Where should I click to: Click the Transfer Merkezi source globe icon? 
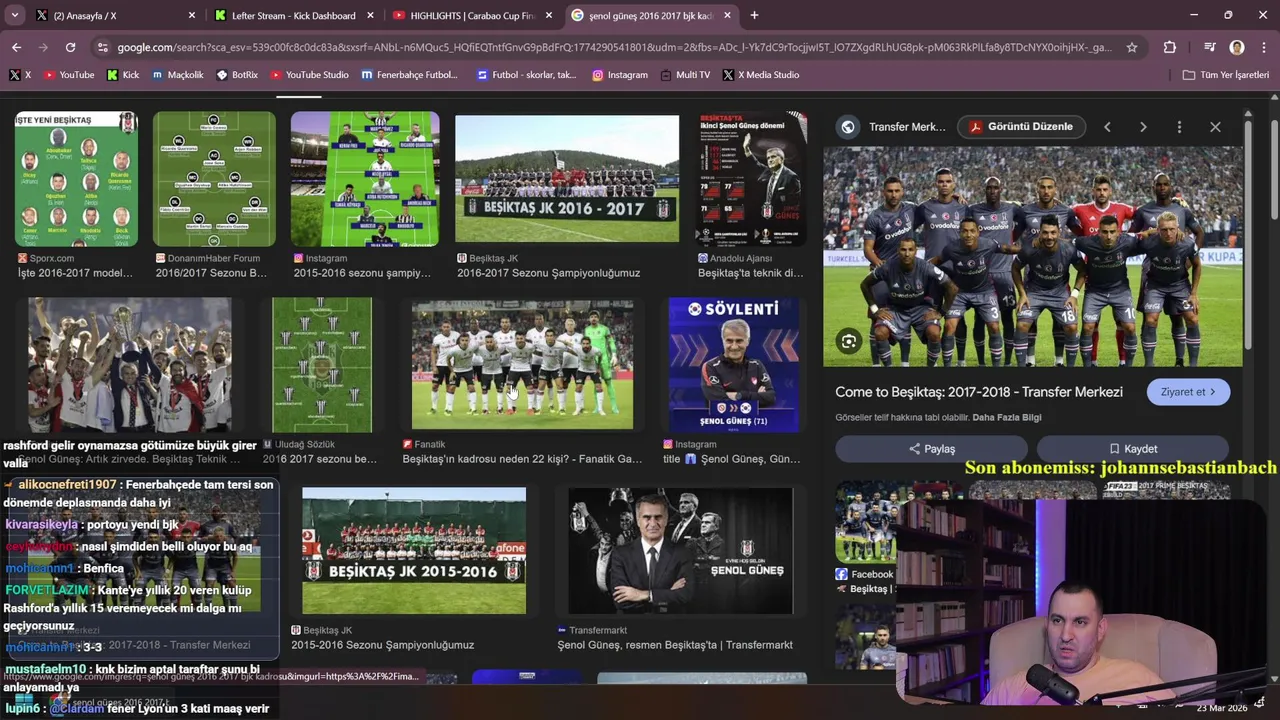click(848, 127)
